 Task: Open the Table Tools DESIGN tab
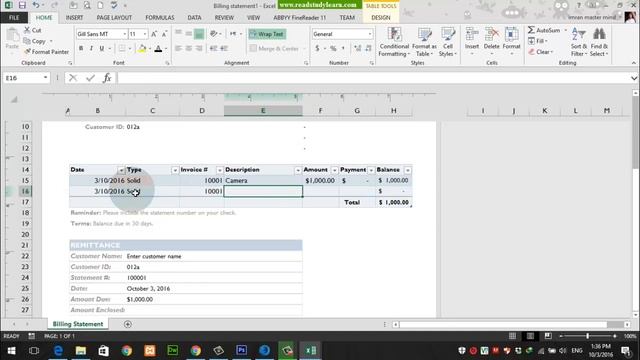coord(381,18)
